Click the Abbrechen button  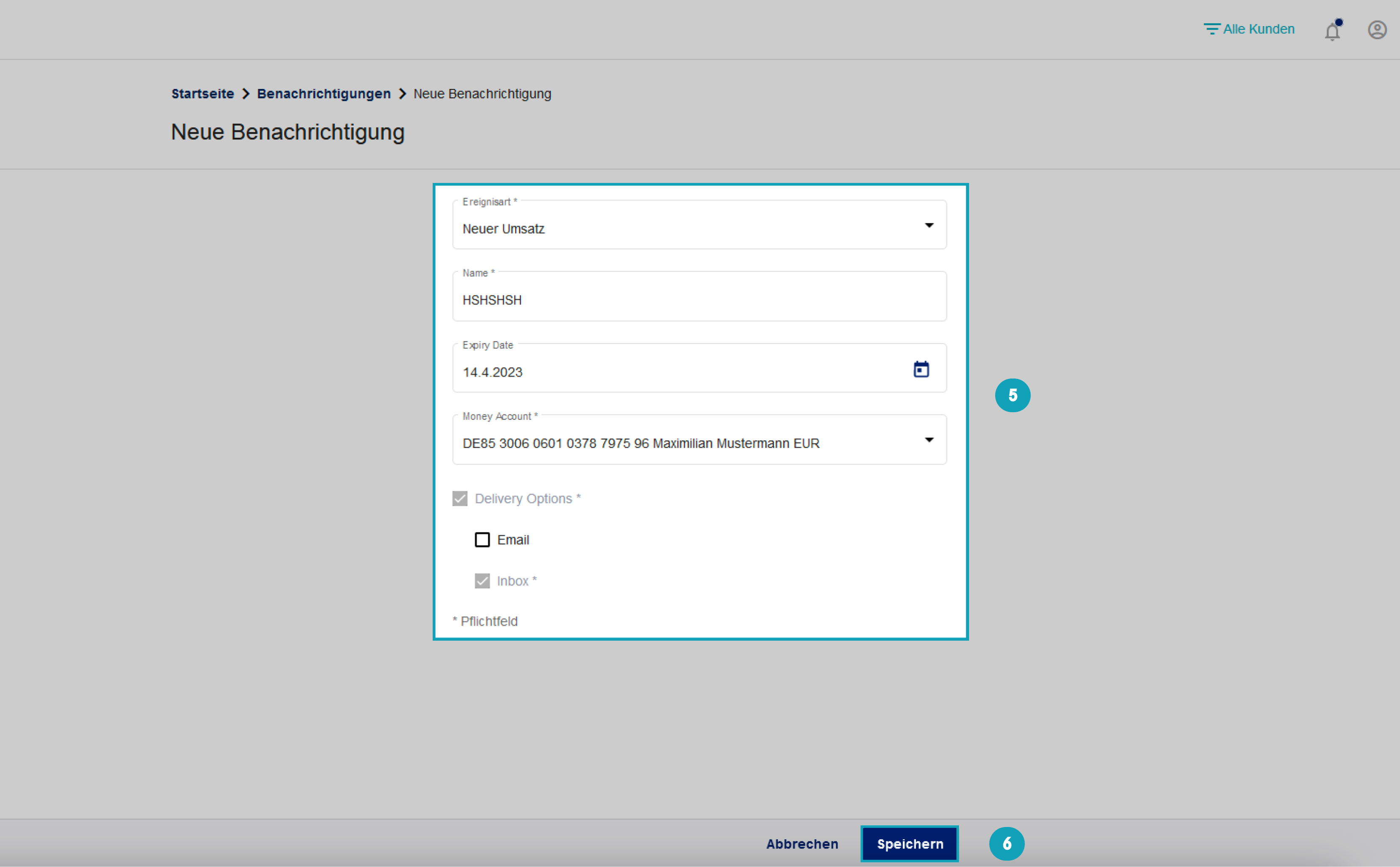[802, 843]
